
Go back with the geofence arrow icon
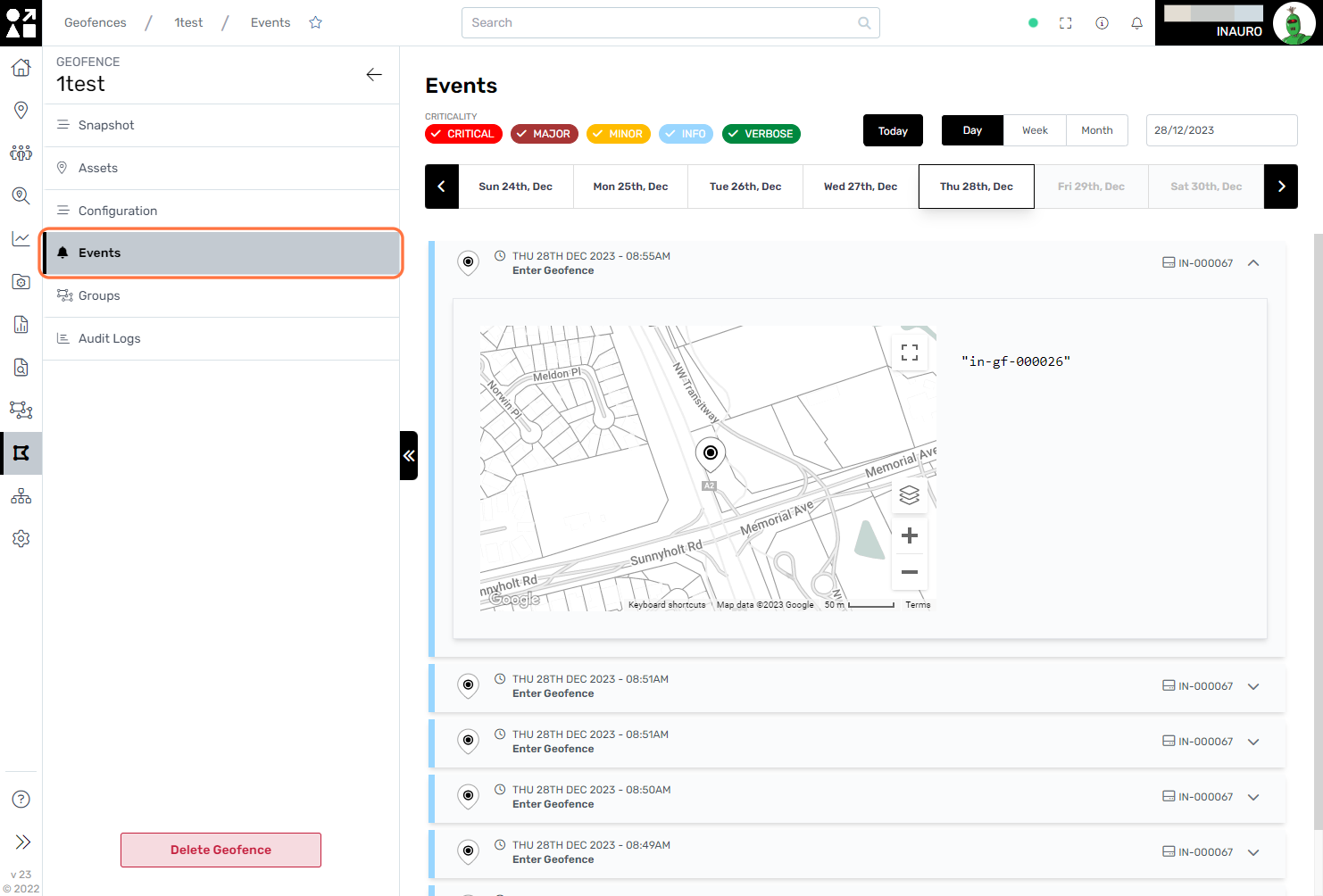(x=374, y=75)
